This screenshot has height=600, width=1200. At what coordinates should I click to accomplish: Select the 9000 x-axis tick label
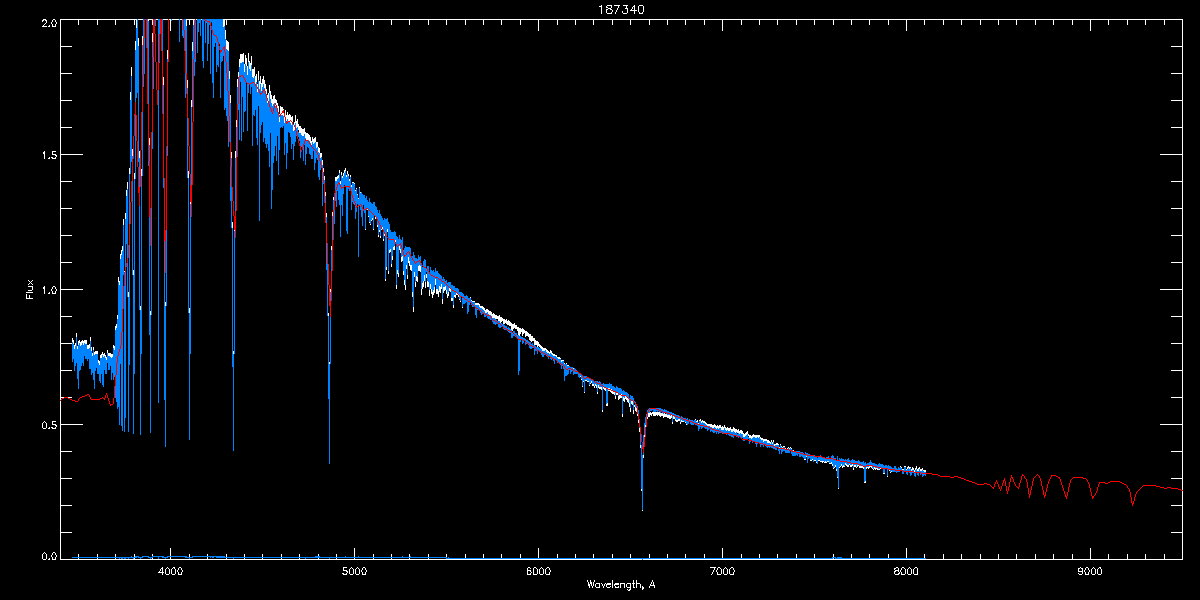pos(1090,571)
